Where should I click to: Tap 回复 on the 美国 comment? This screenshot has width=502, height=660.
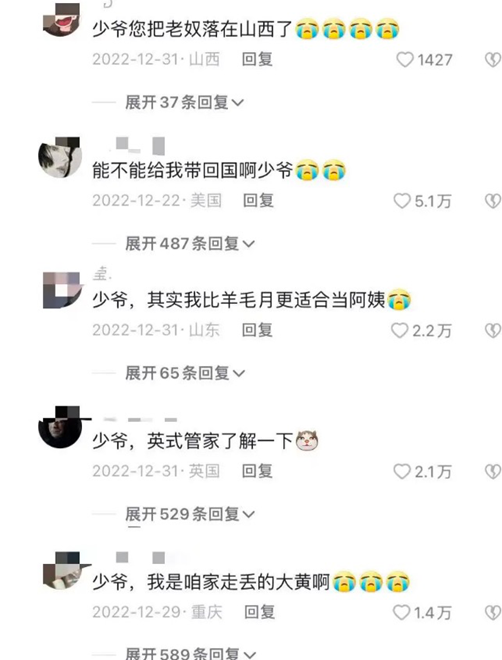[x=258, y=200]
